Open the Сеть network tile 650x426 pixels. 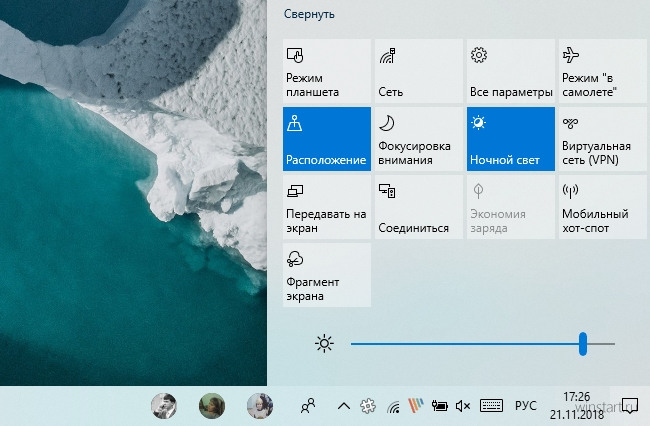click(x=419, y=71)
